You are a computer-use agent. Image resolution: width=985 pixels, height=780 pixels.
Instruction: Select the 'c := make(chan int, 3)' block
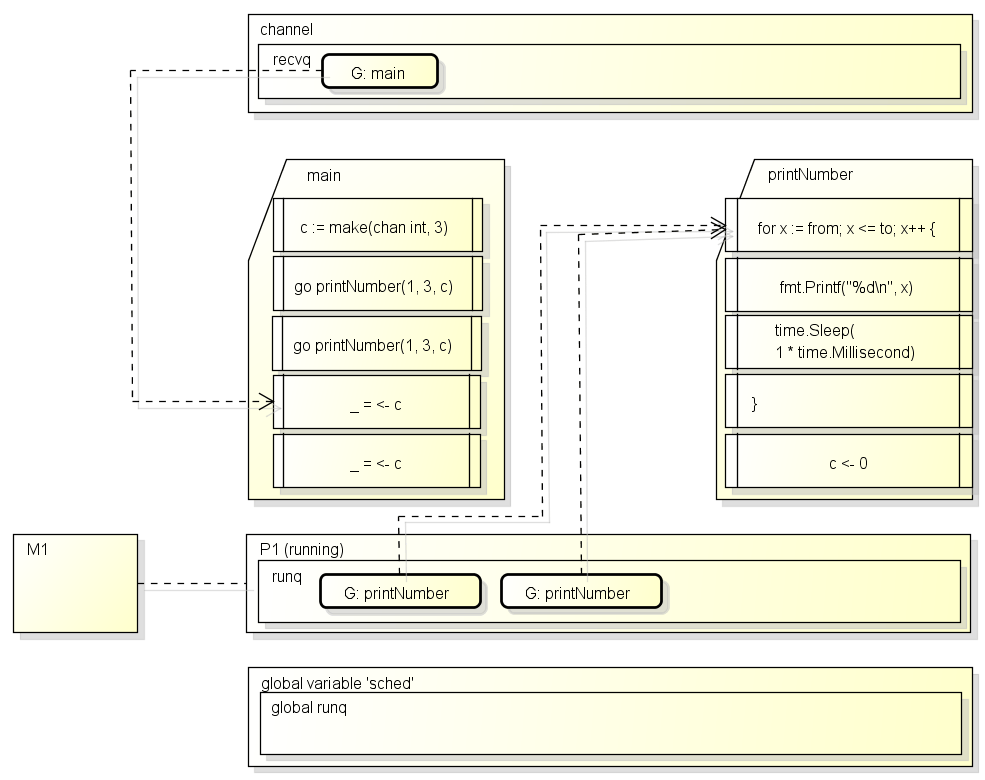click(378, 225)
